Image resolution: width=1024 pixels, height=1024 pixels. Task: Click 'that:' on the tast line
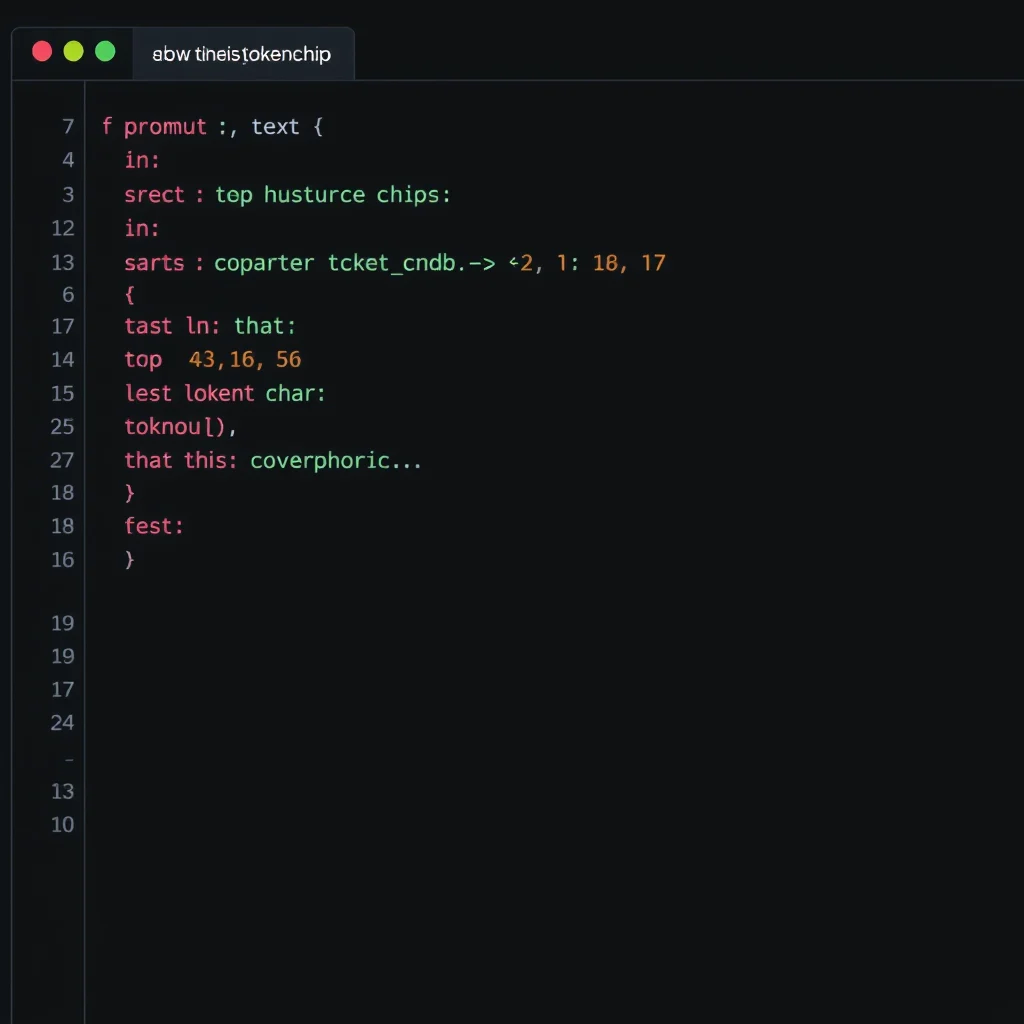coord(265,326)
